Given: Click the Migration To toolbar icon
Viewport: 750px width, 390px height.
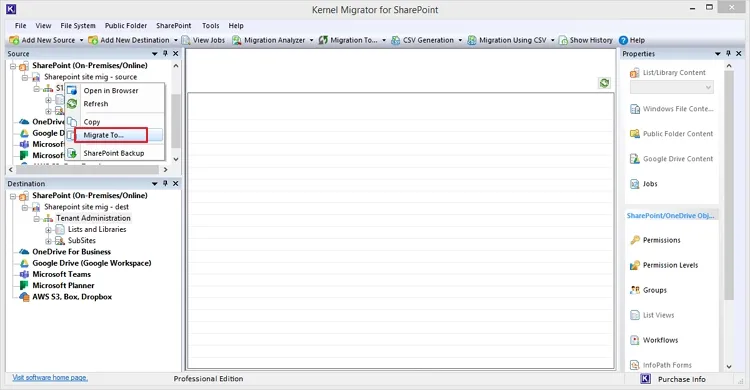Looking at the screenshot, I should pyautogui.click(x=323, y=40).
